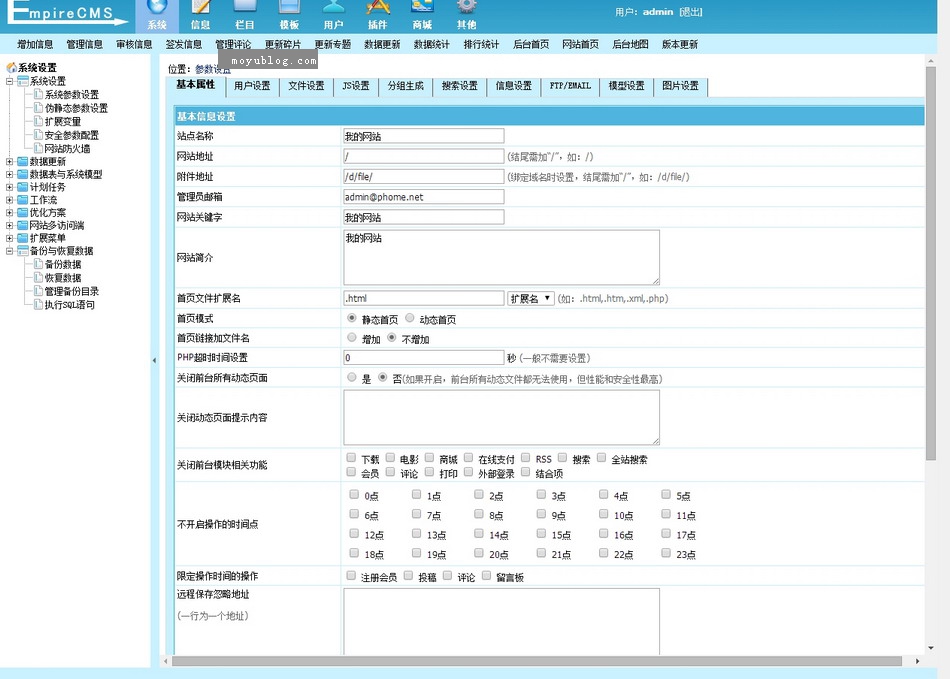Click the page icon for 管理备份目录
The height and width of the screenshot is (679, 950).
[x=38, y=291]
